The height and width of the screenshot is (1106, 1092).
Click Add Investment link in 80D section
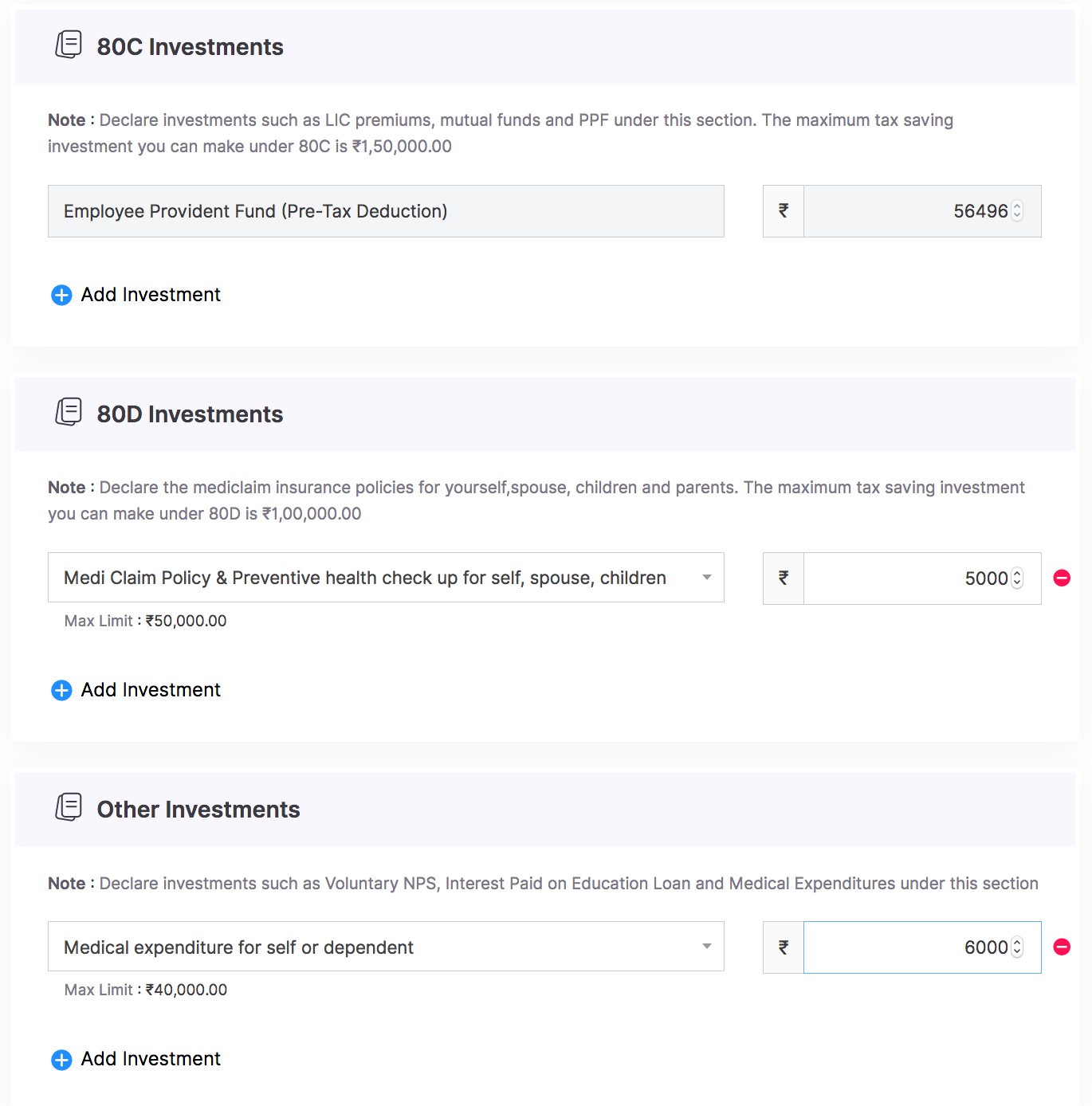click(x=151, y=690)
